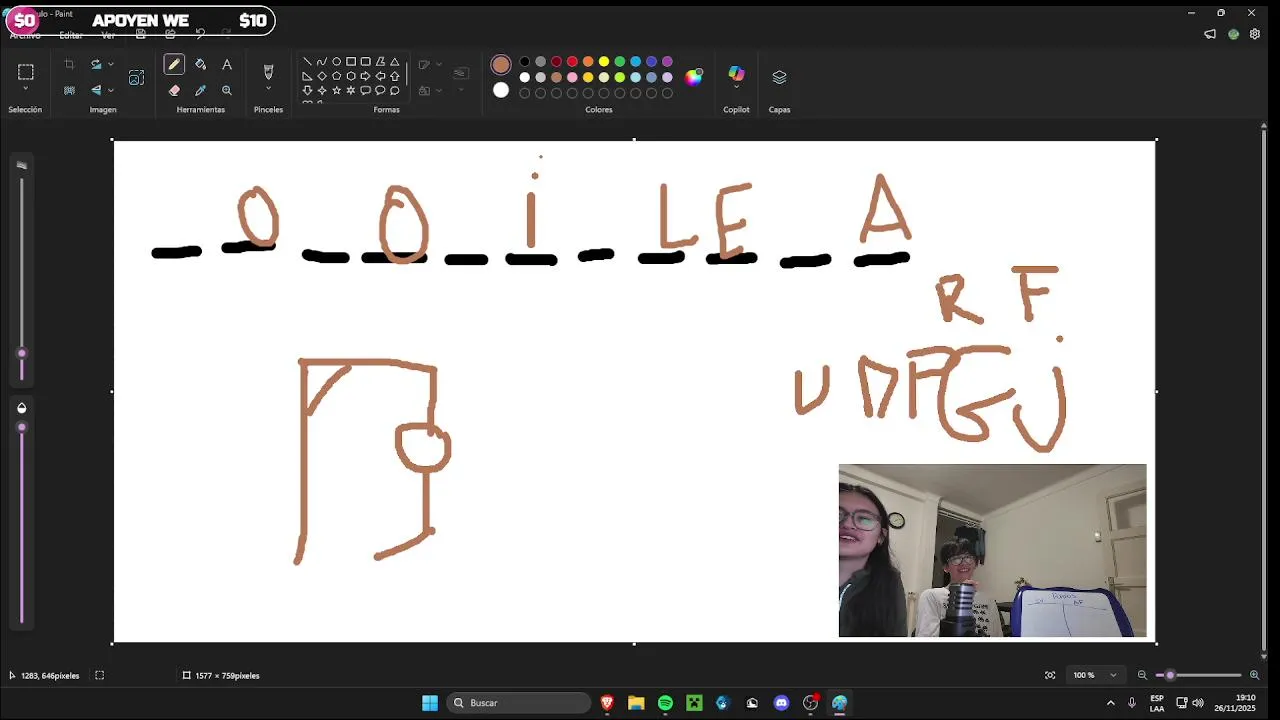This screenshot has height=720, width=1280.
Task: Expand the Flip dropdown arrow
Action: tap(110, 90)
